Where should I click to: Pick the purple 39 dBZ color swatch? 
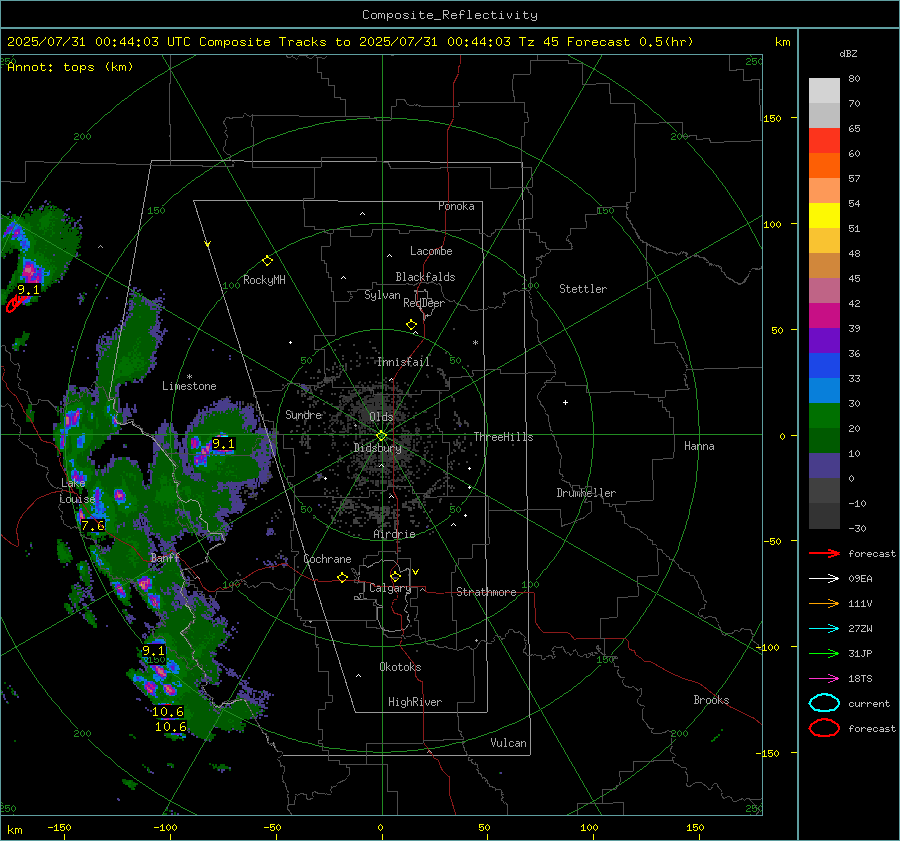tap(824, 340)
